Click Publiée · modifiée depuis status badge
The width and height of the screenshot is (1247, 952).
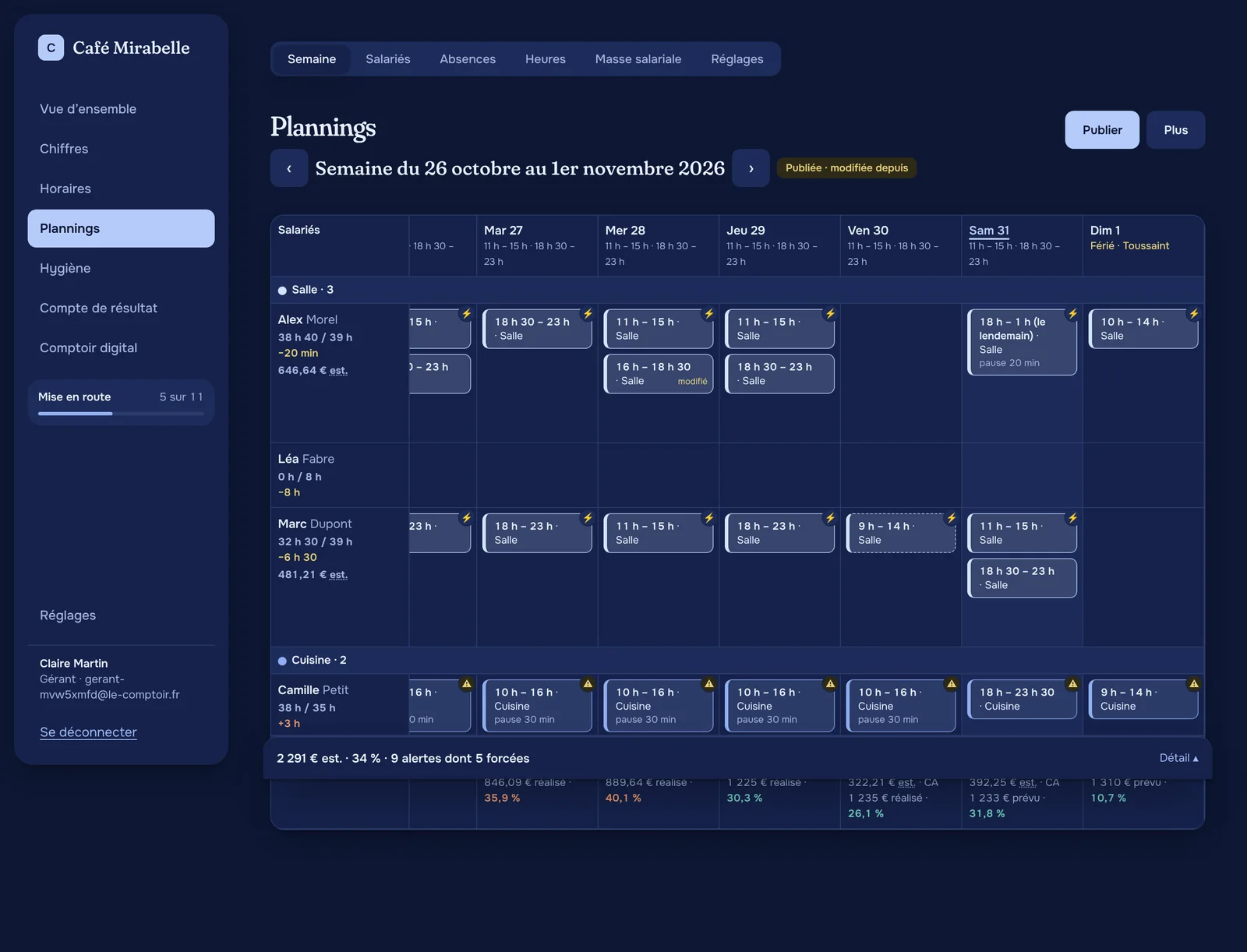[x=846, y=167]
